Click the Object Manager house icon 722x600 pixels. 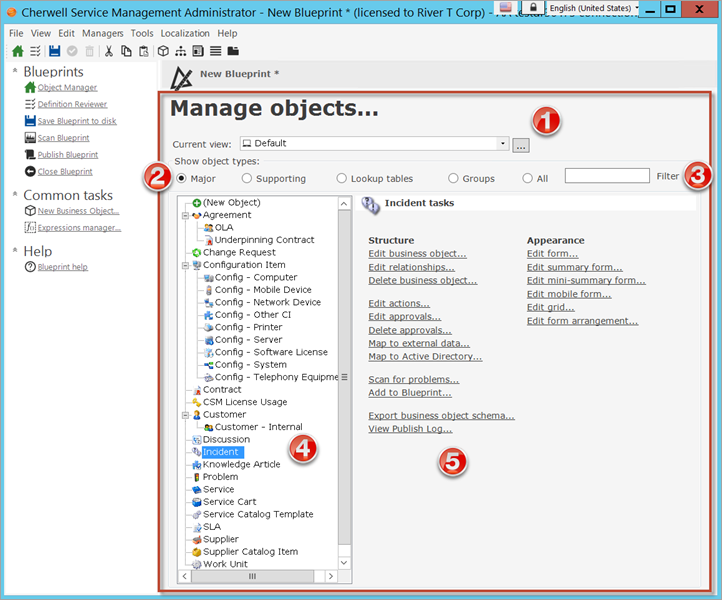pyautogui.click(x=30, y=87)
